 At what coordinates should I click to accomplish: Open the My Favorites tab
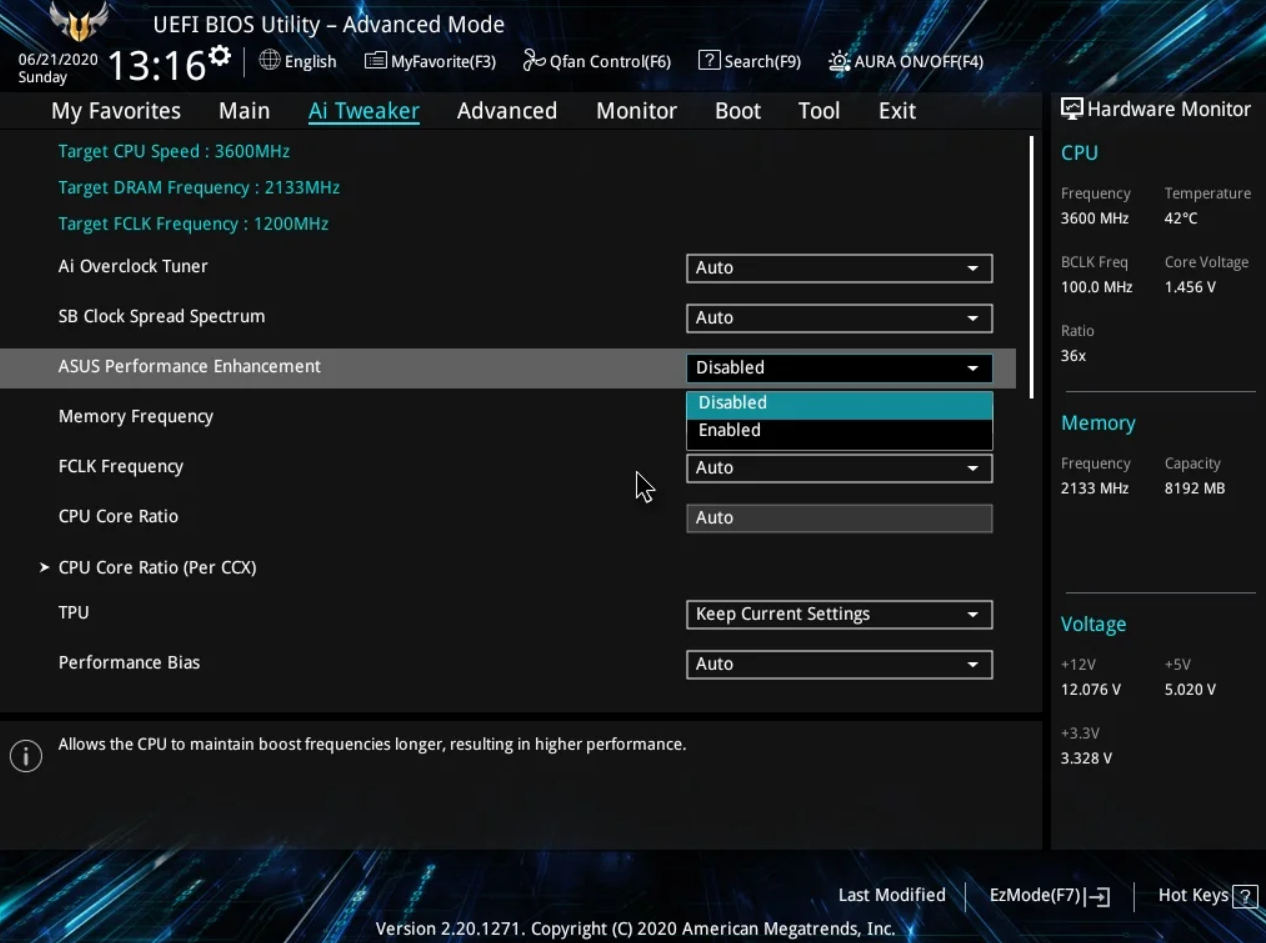pyautogui.click(x=116, y=111)
